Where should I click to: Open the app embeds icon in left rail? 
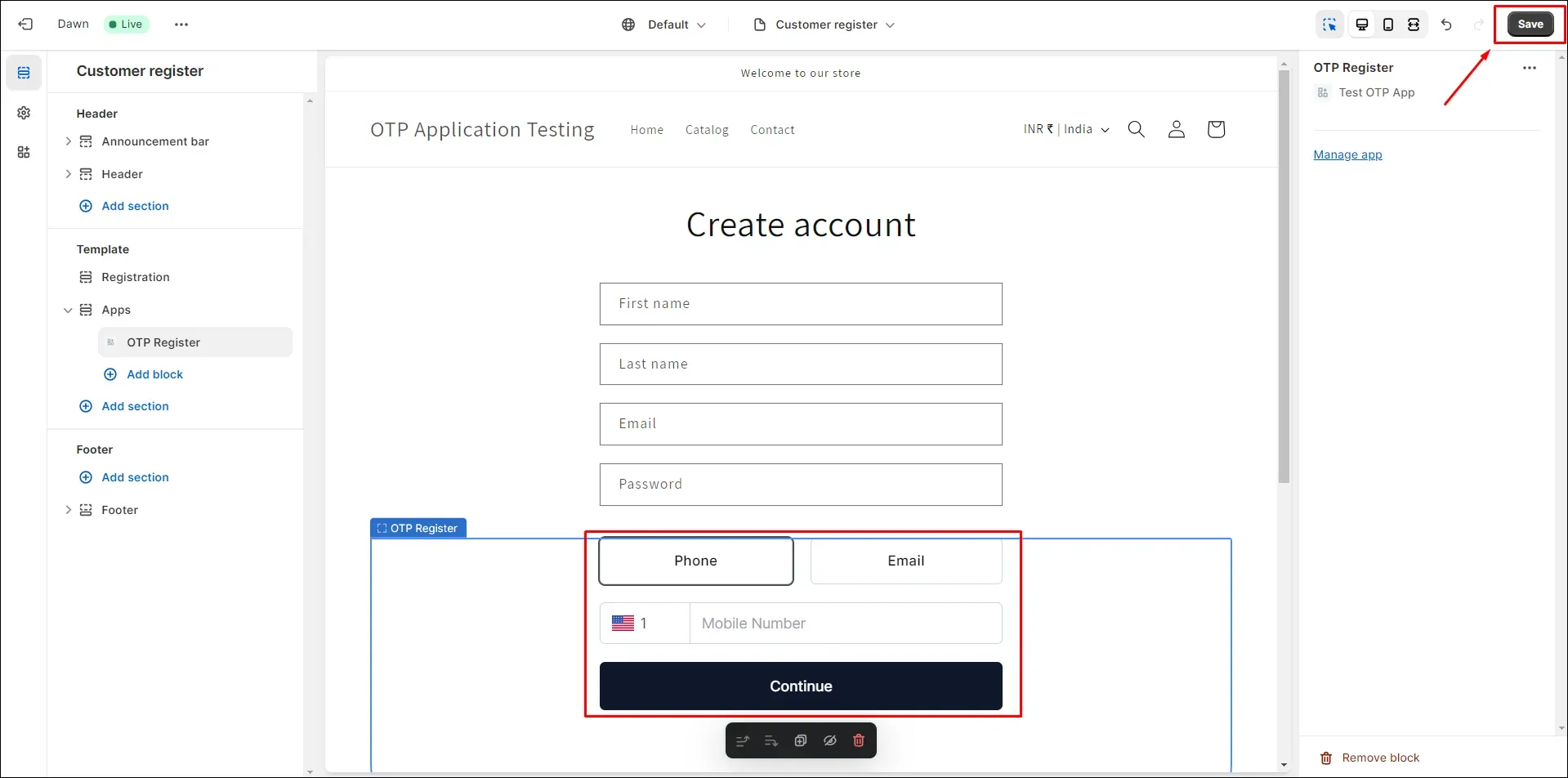point(24,152)
